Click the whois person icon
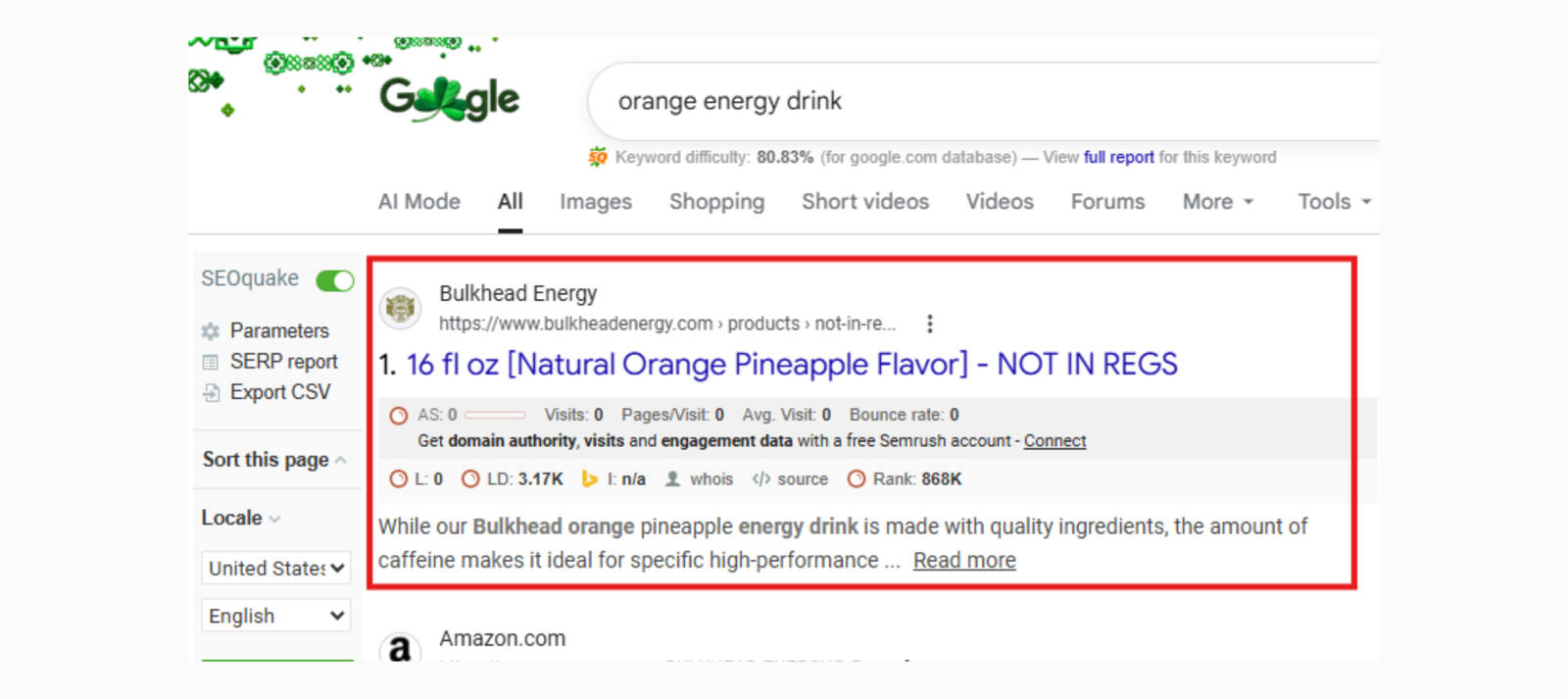The height and width of the screenshot is (699, 1568). click(673, 479)
